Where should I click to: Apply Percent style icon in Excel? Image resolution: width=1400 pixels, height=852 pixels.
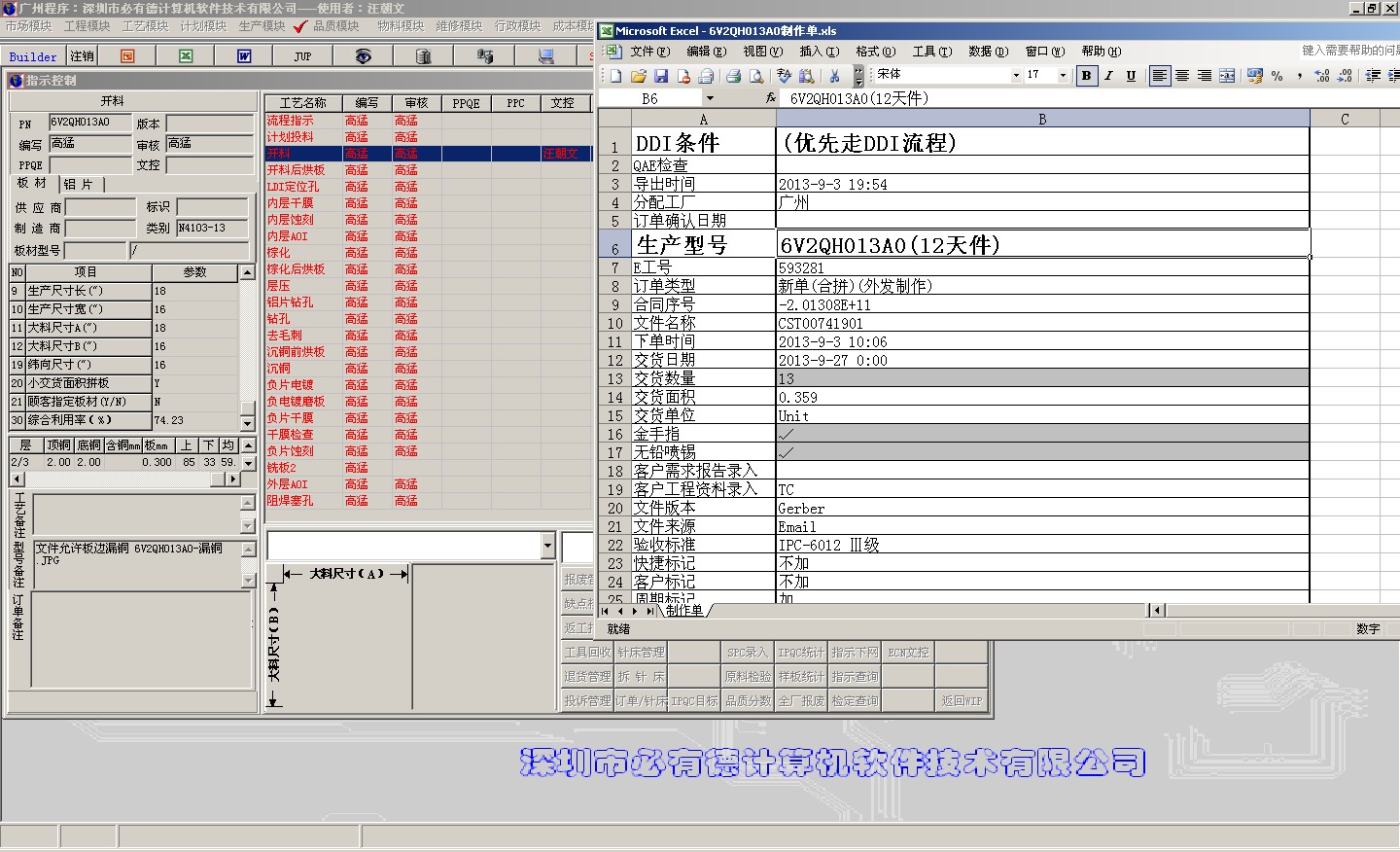[1277, 76]
